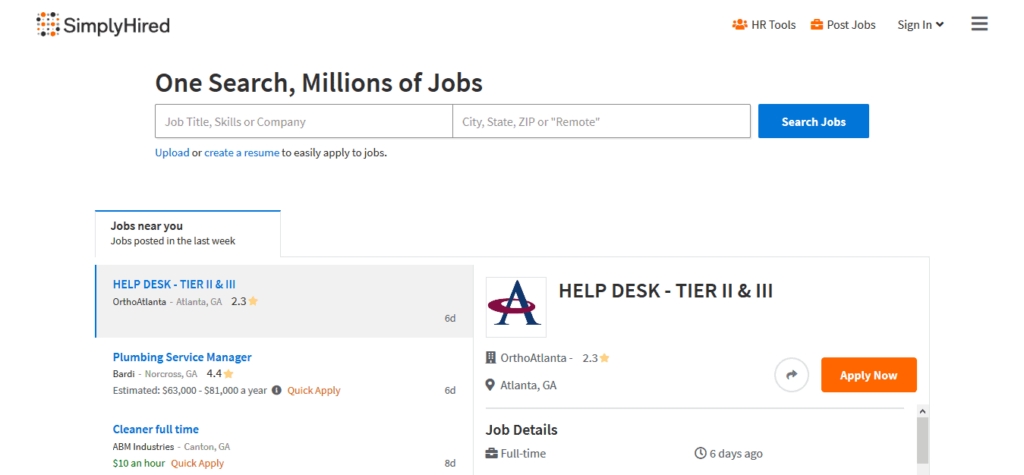Click the location pin icon by Atlanta, GA
Screen dimensions: 1024x475
tap(491, 385)
